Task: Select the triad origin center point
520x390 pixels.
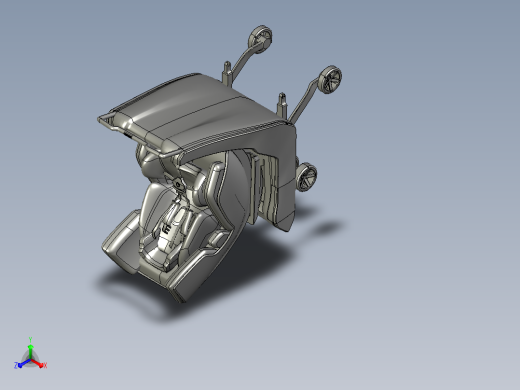Action: 31,360
